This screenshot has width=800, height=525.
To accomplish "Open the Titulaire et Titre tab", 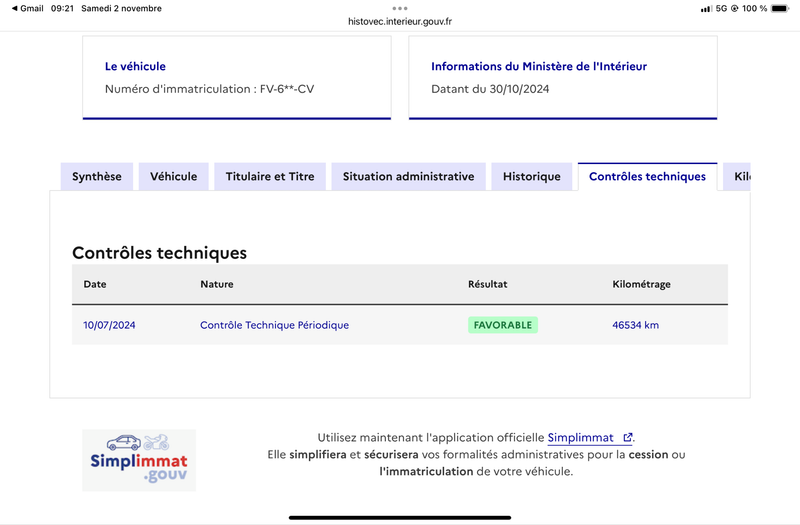I will (270, 177).
